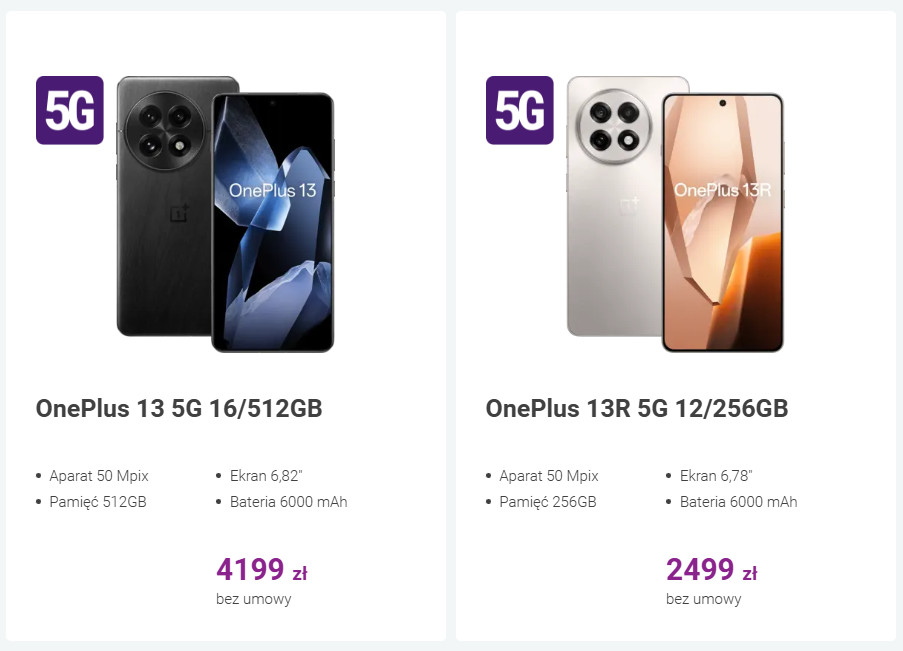Click the 4199 zł price
This screenshot has height=651, width=903.
(x=261, y=570)
